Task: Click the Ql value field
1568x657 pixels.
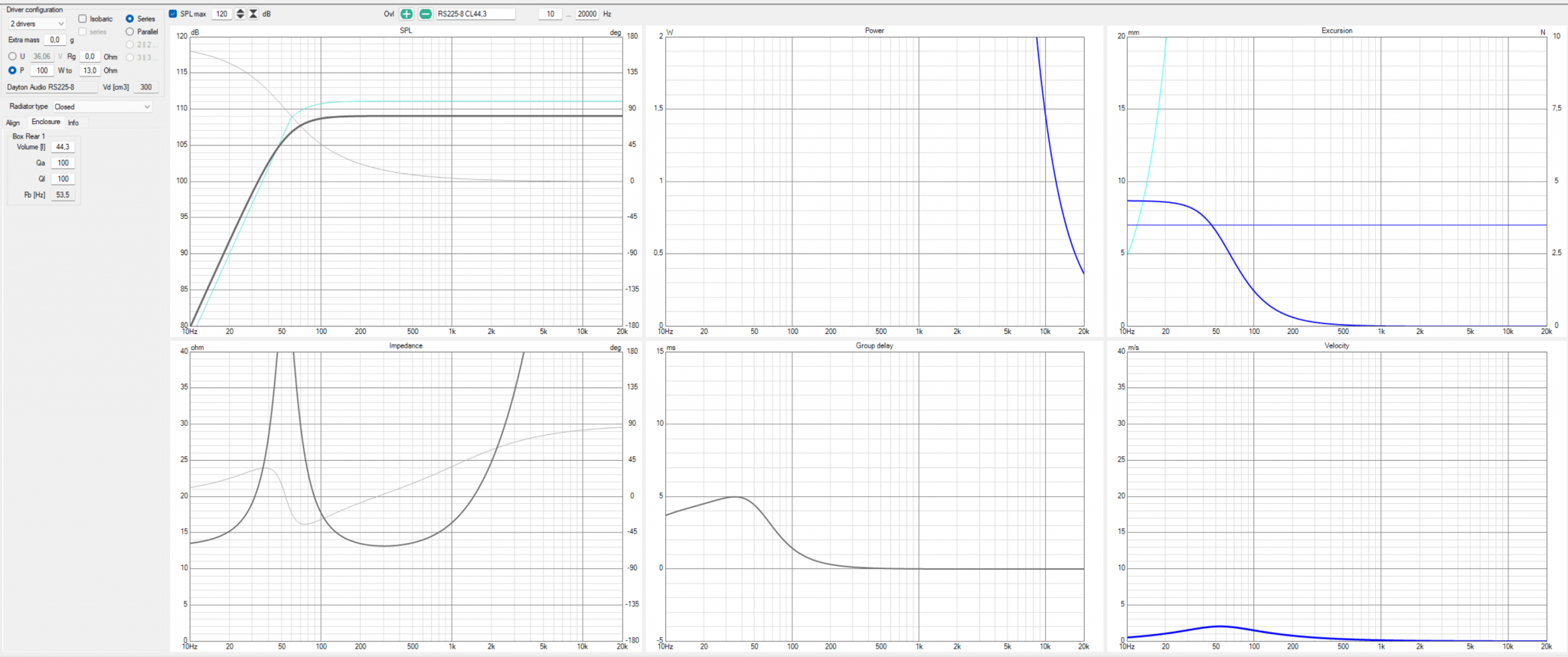Action: 63,179
